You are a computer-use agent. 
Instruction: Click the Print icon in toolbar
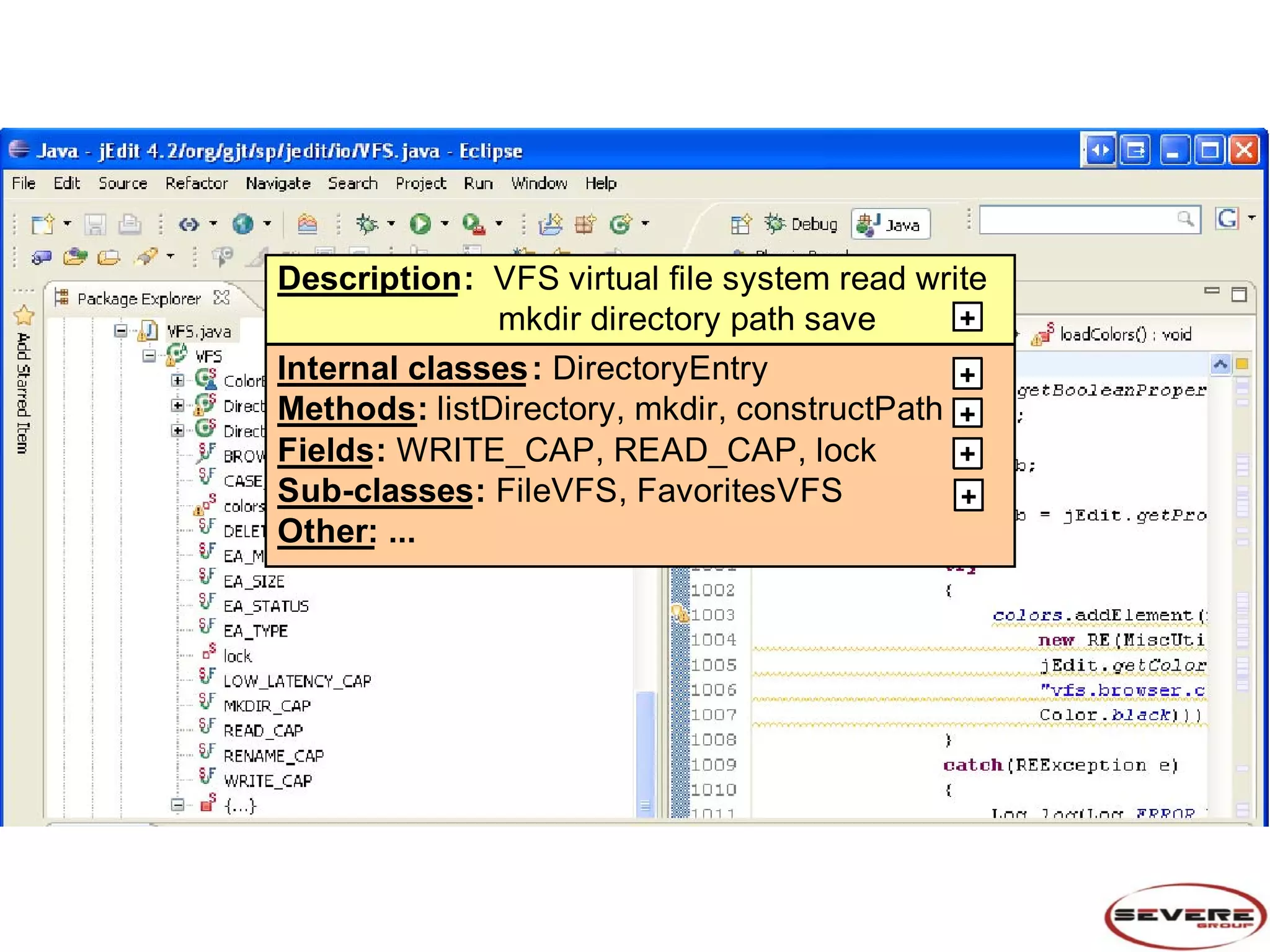pos(130,224)
